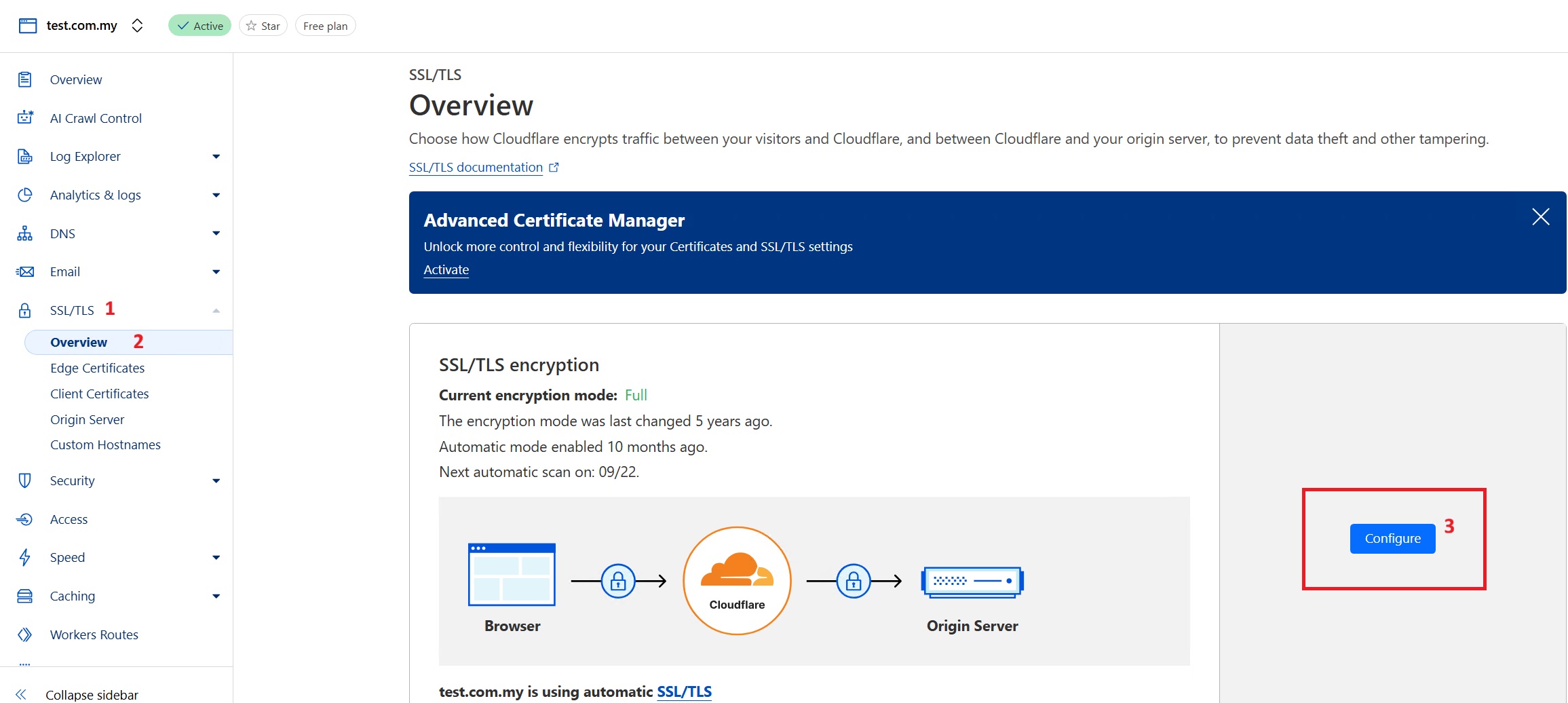Click the Log Explorer icon
The width and height of the screenshot is (1568, 703).
(x=25, y=156)
